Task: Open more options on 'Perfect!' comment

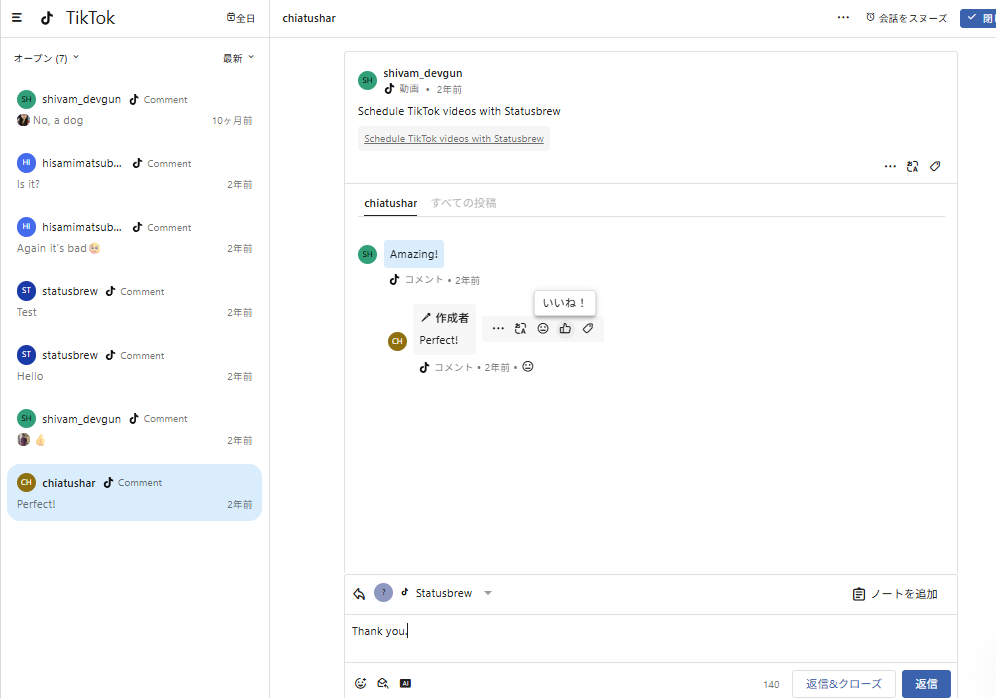Action: (498, 328)
